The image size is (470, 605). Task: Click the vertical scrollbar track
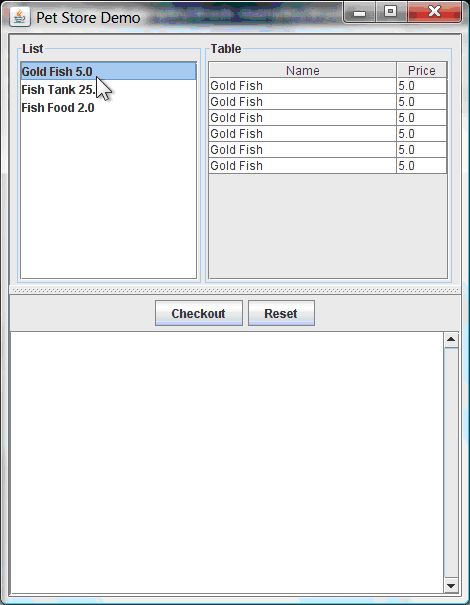coord(451,463)
